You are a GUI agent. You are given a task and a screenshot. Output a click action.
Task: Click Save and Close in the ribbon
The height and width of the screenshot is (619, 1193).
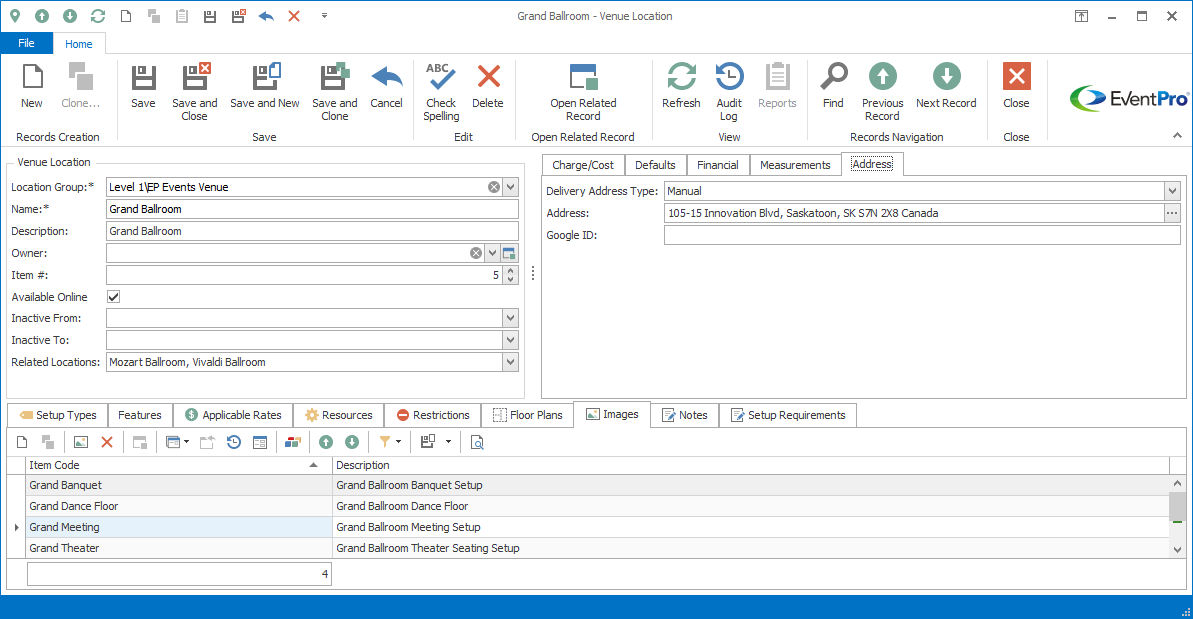(195, 92)
